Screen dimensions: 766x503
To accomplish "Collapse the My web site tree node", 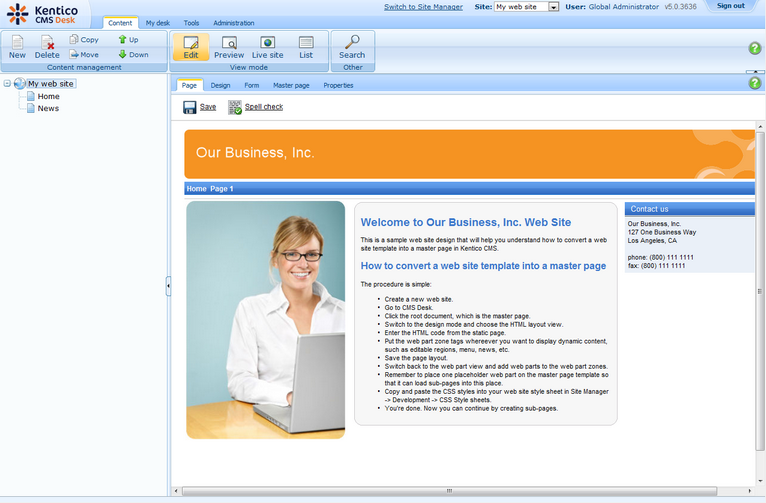I will tap(7, 84).
